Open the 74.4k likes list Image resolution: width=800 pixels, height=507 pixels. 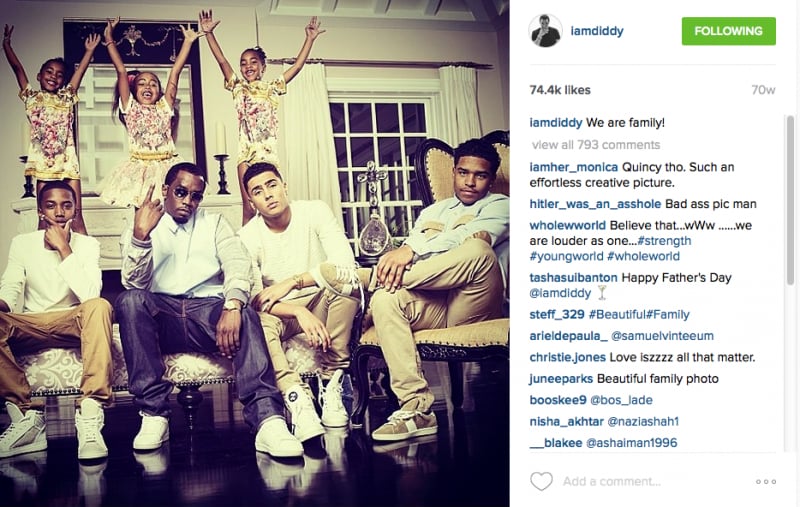[x=560, y=90]
